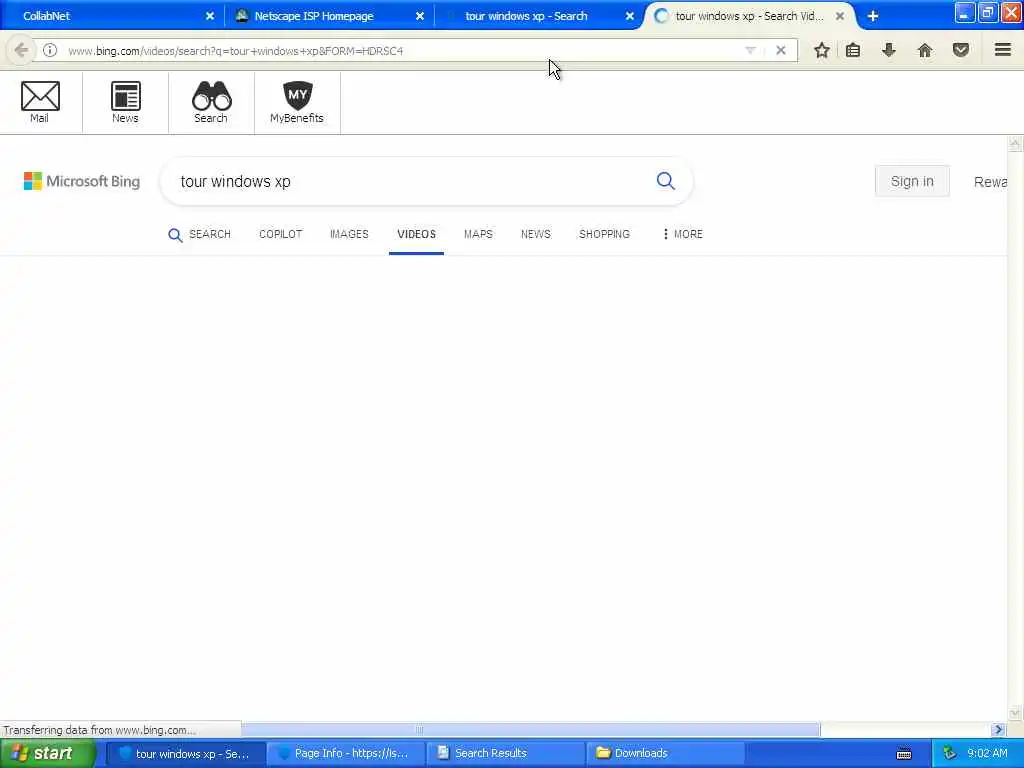Open the MyBenefits shield icon
This screenshot has width=1024, height=768.
pos(297,102)
